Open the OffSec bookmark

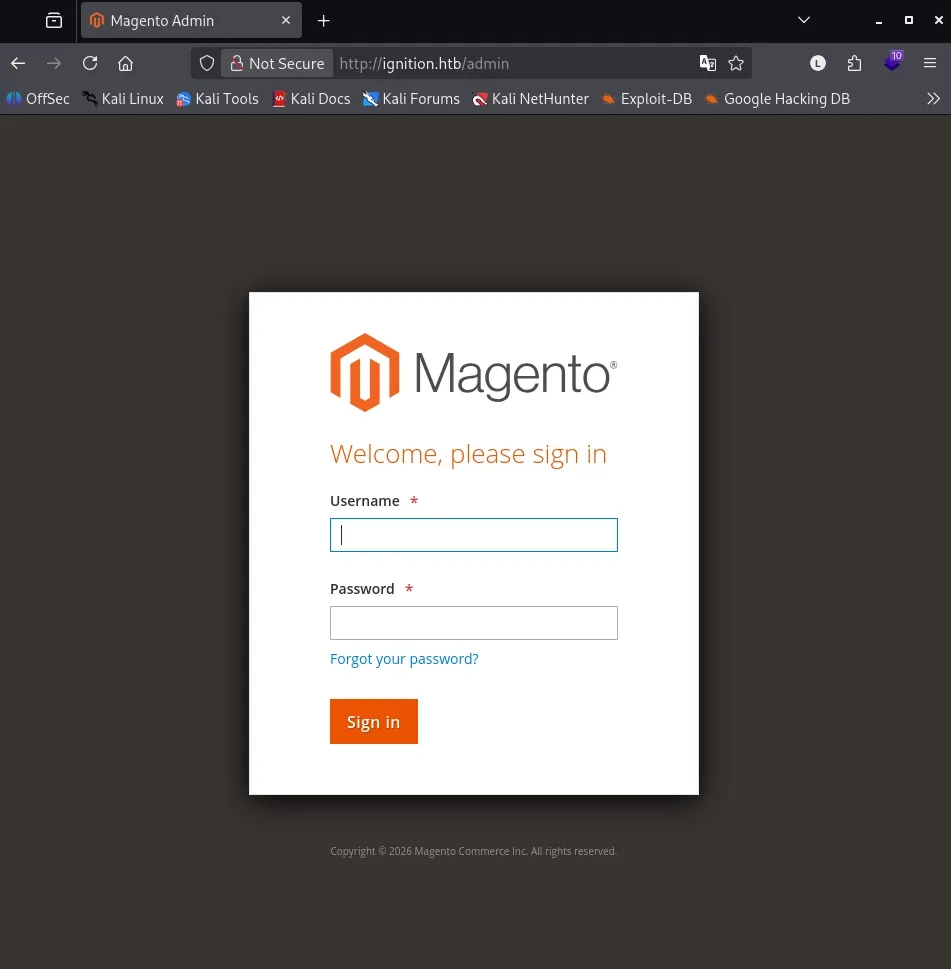(38, 99)
